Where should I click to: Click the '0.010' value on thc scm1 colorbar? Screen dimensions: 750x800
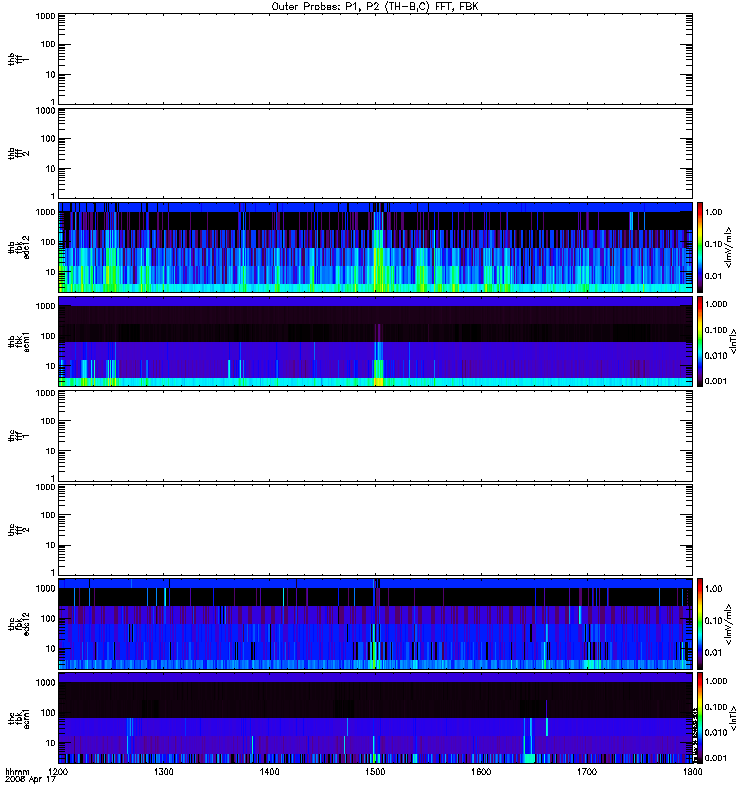(716, 733)
